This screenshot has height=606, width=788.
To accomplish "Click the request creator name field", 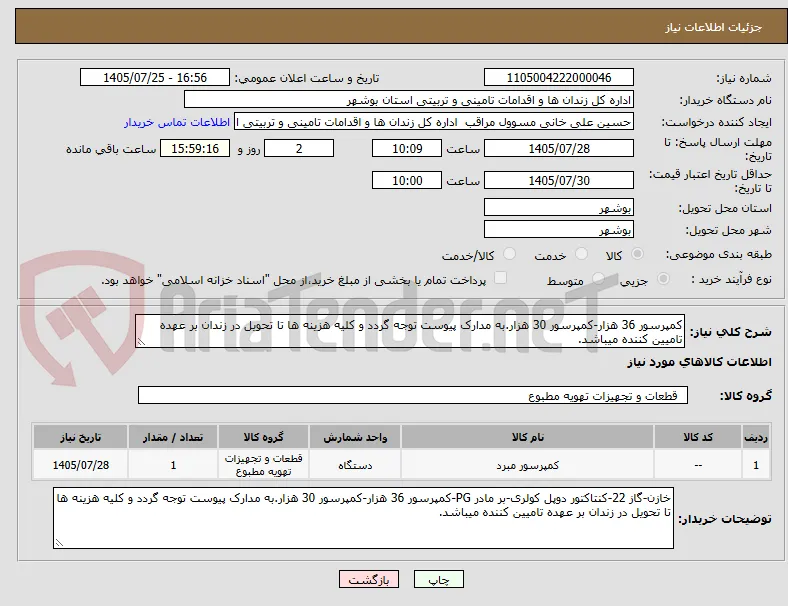I will coord(434,122).
